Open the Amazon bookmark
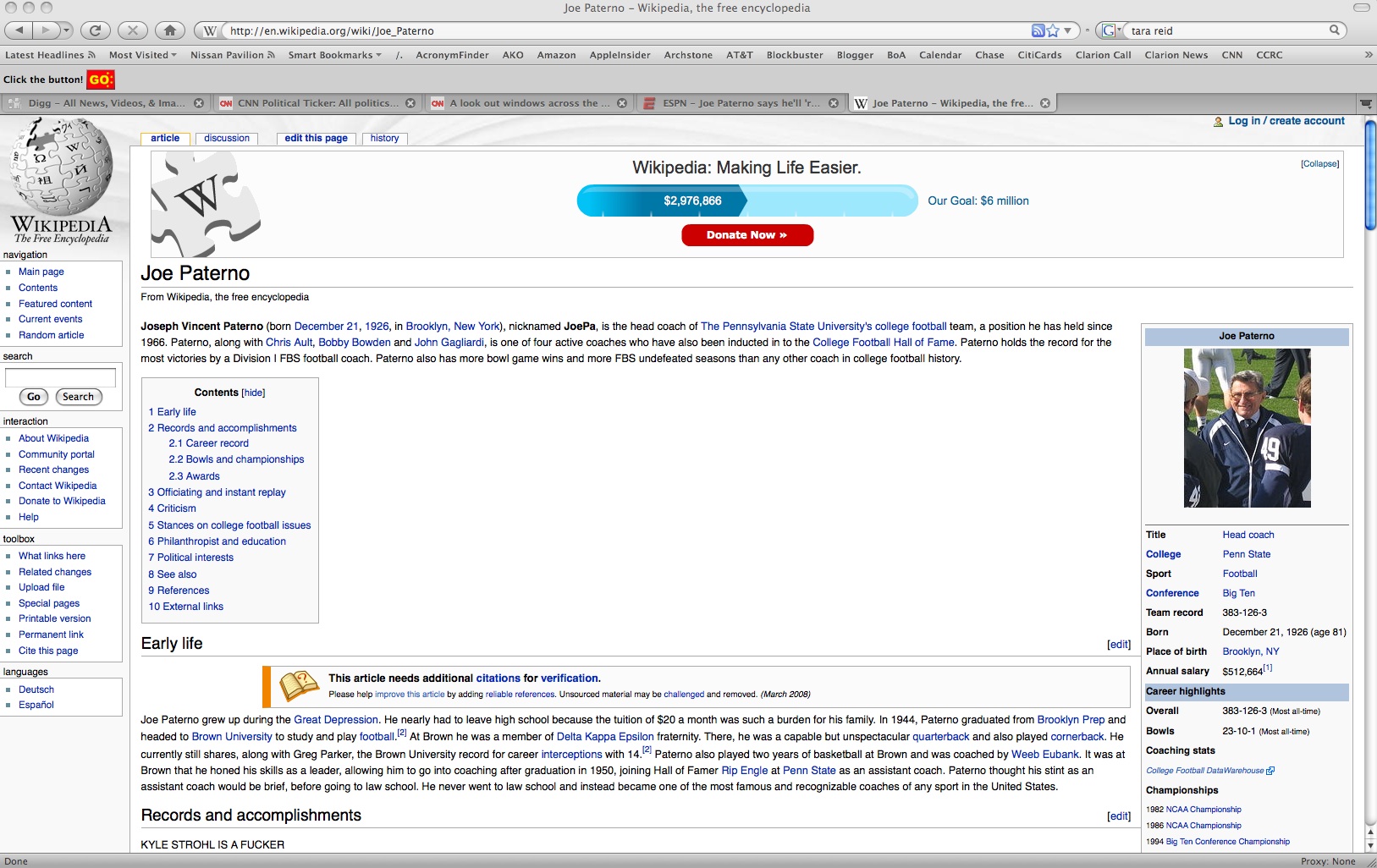The width and height of the screenshot is (1377, 868). 556,55
